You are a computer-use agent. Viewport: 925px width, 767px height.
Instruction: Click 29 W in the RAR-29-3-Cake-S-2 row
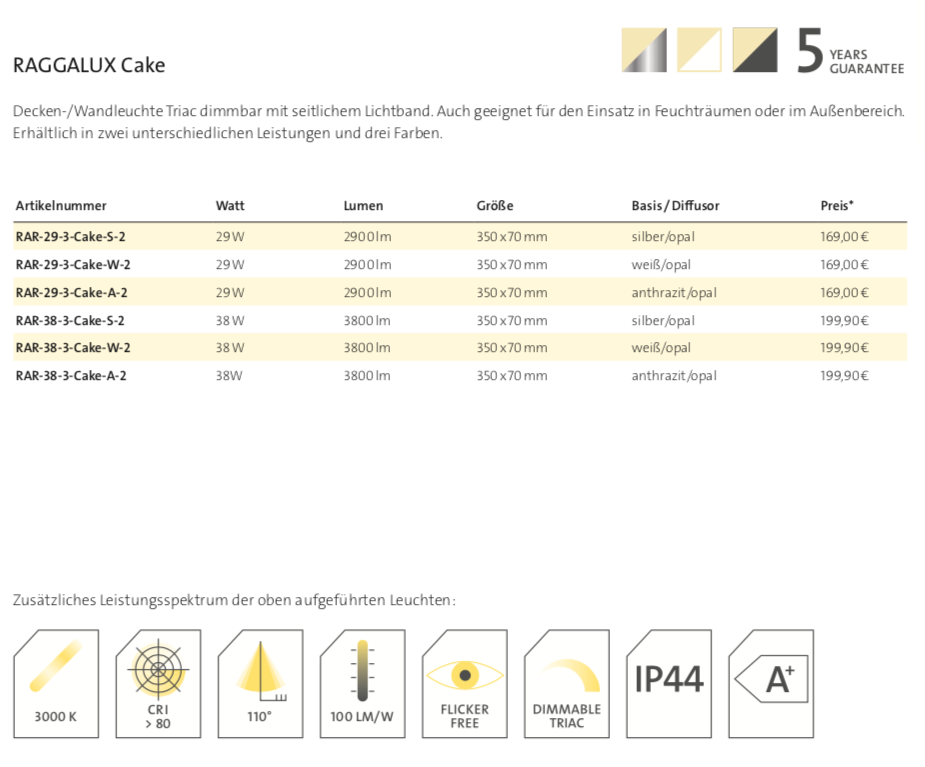230,237
